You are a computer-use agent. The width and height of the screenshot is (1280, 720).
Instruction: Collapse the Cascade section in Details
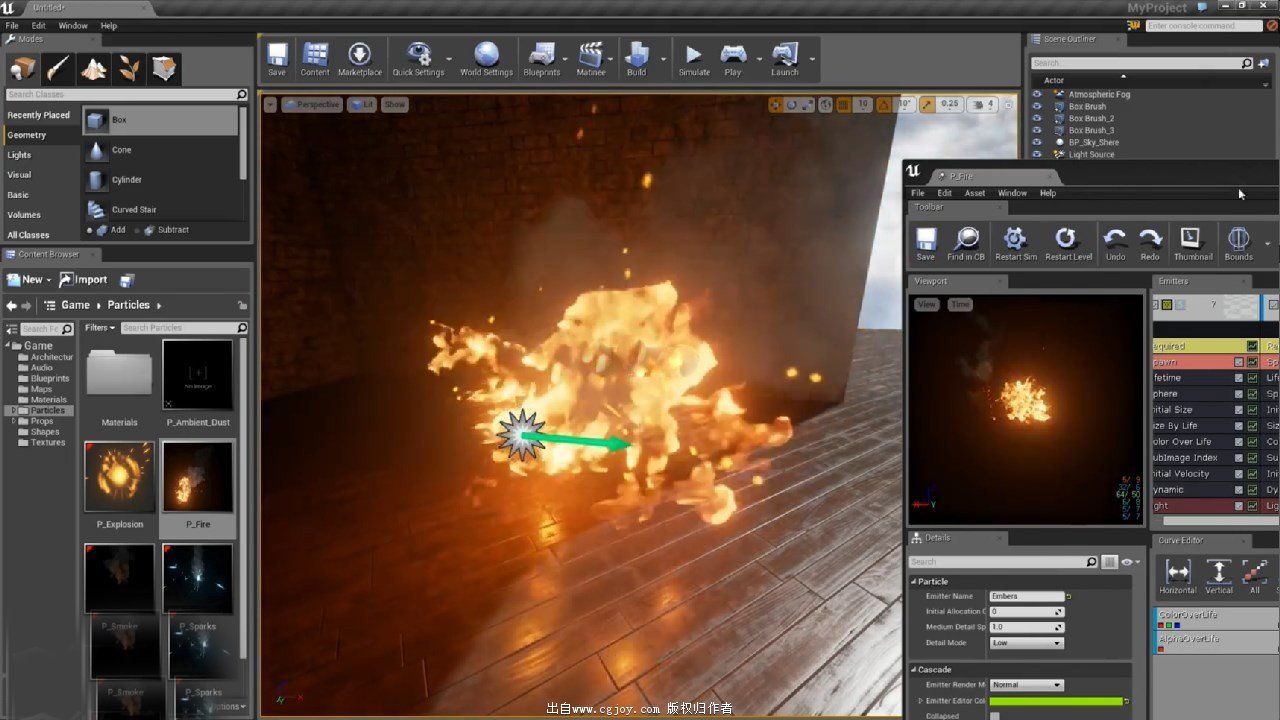914,669
